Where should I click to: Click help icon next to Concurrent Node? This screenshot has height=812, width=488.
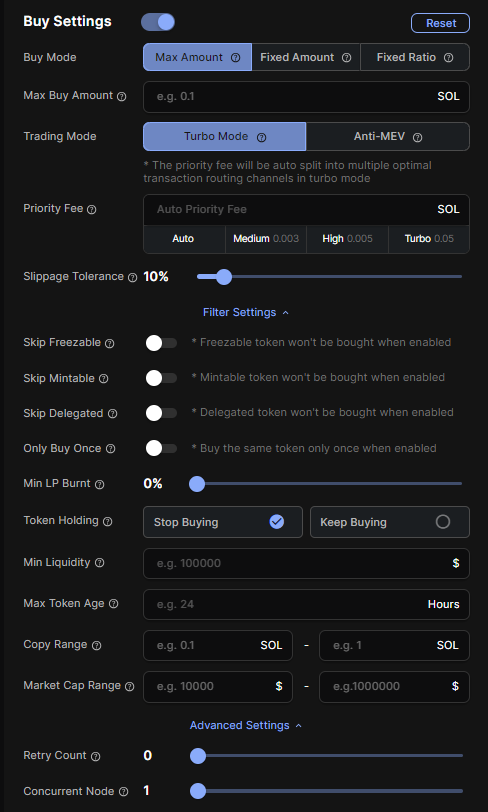tap(123, 792)
